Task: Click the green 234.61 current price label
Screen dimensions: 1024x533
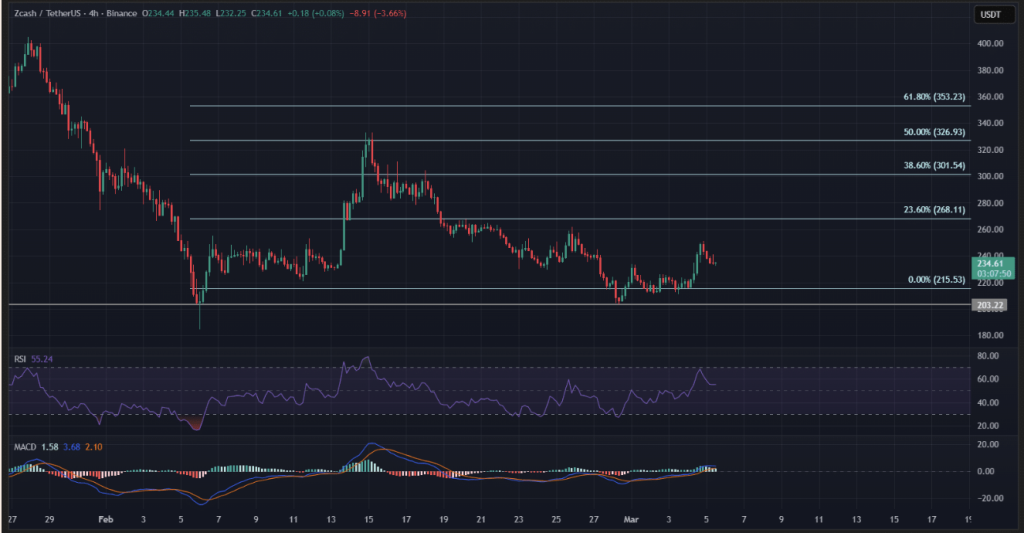Action: tap(989, 260)
